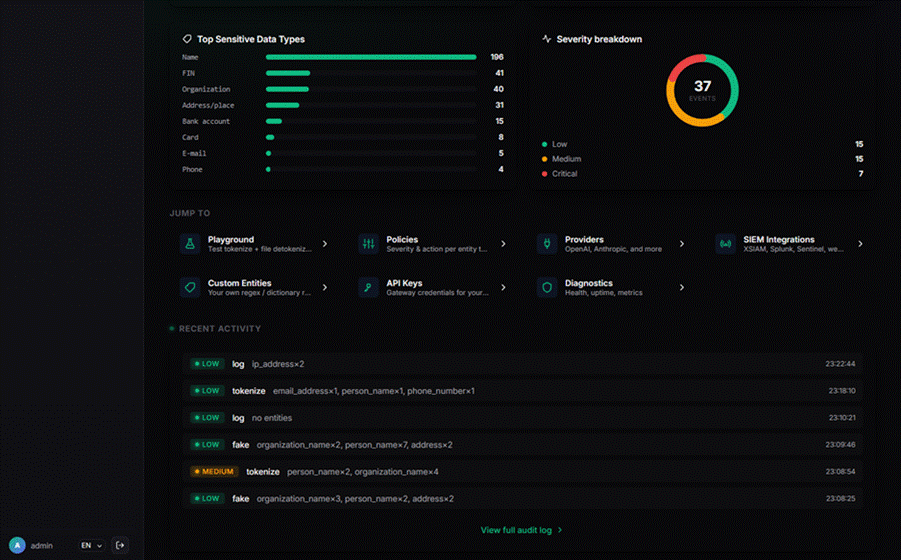Select the fake person_name×7 activity row
Screen dimensions: 901x560
522,445
